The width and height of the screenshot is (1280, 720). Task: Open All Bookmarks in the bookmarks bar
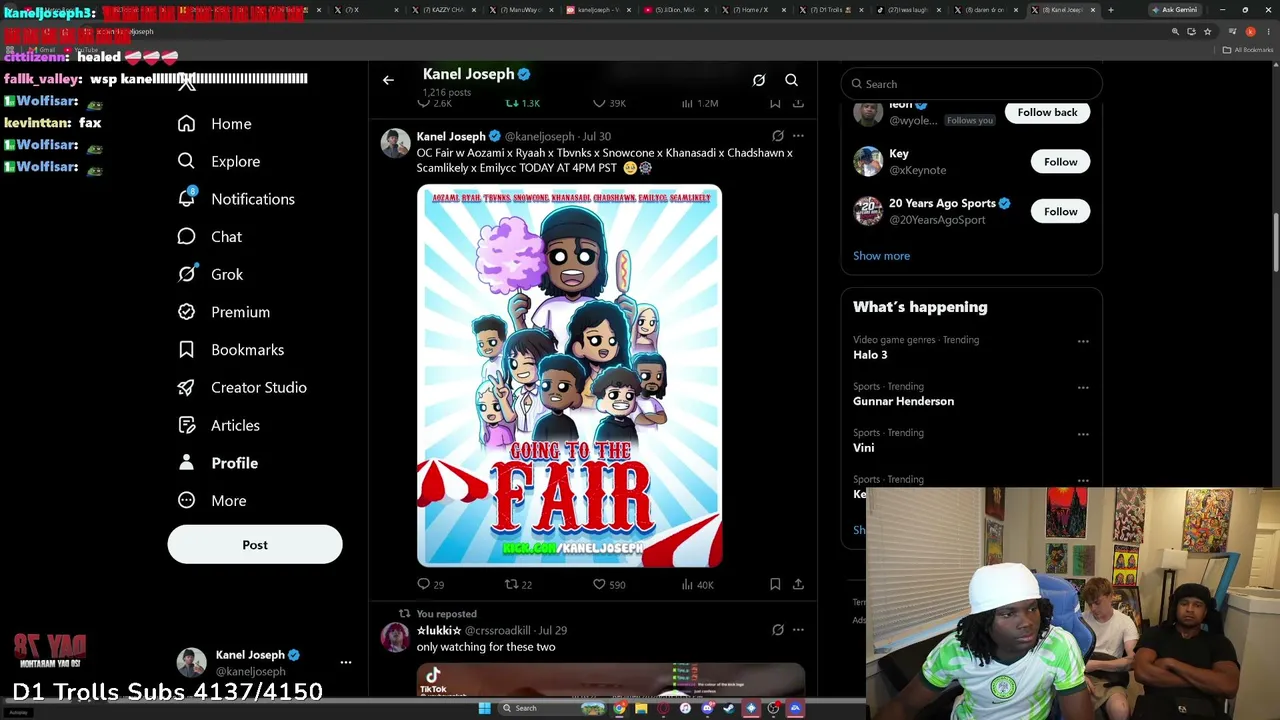[x=1249, y=50]
